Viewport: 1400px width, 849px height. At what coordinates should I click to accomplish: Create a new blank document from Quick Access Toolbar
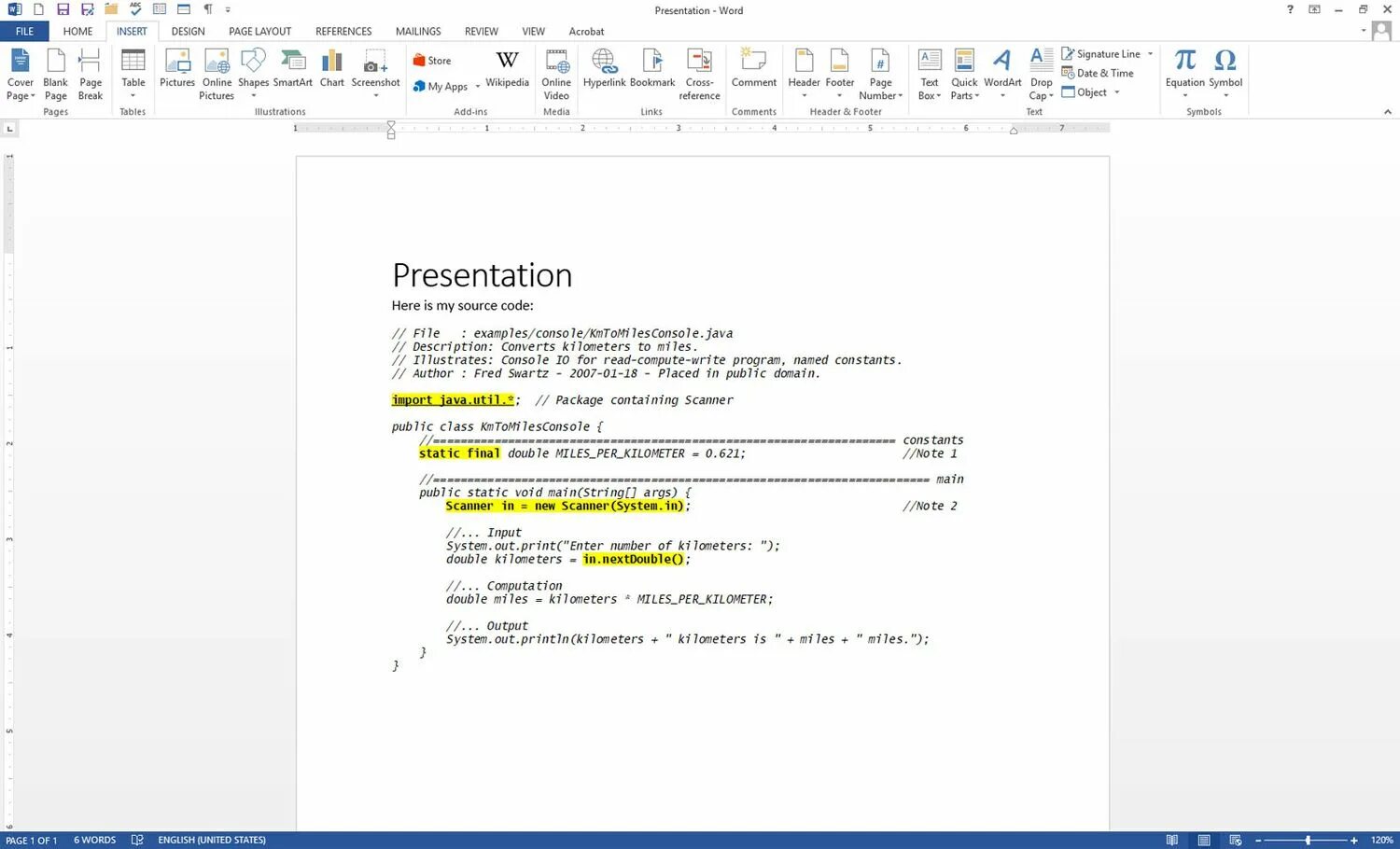38,9
